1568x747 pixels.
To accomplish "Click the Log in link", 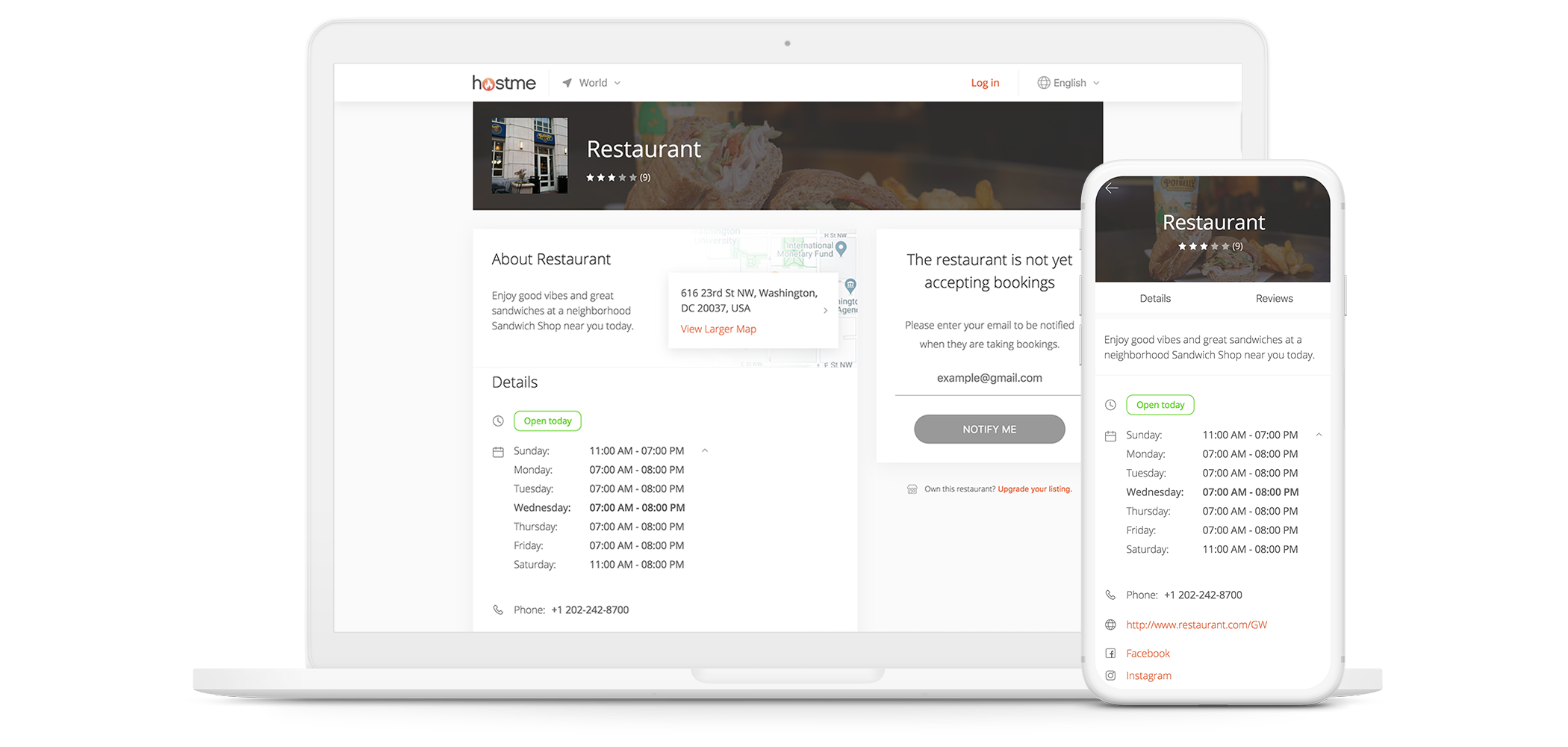I will (984, 83).
